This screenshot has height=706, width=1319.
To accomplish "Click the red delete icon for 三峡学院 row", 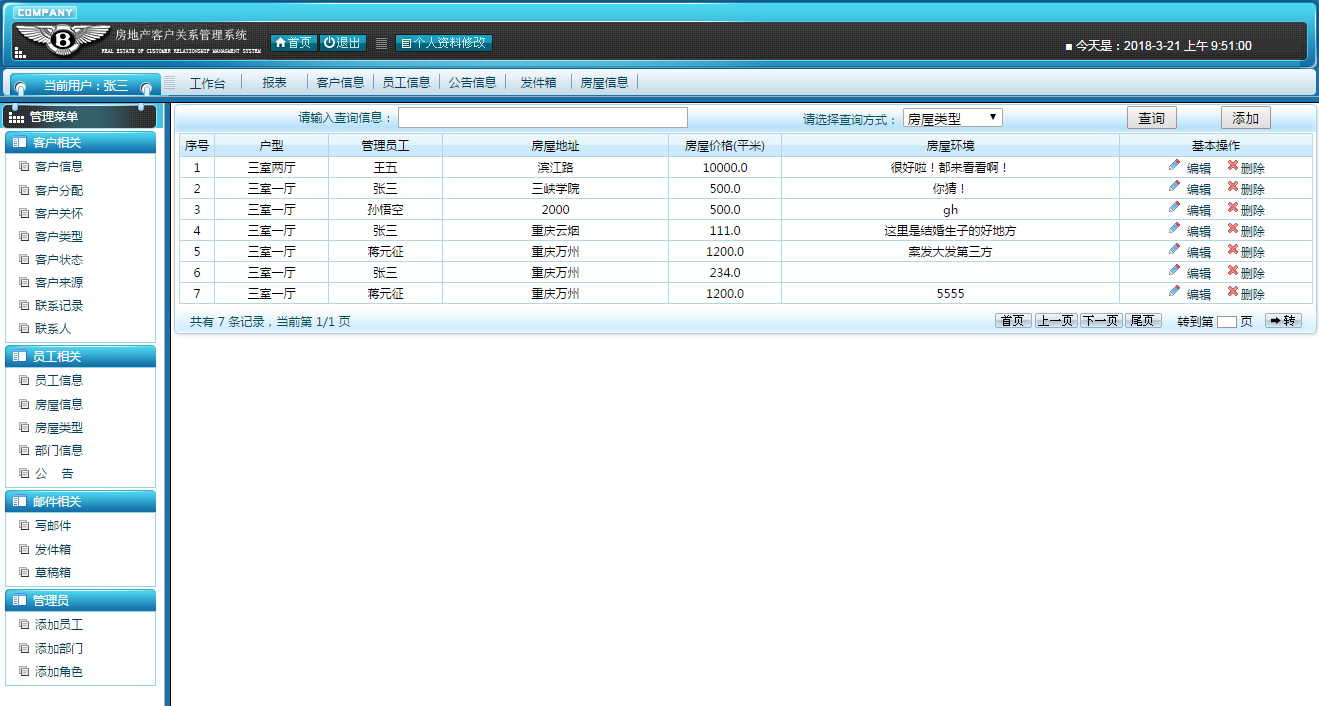I will point(1233,187).
